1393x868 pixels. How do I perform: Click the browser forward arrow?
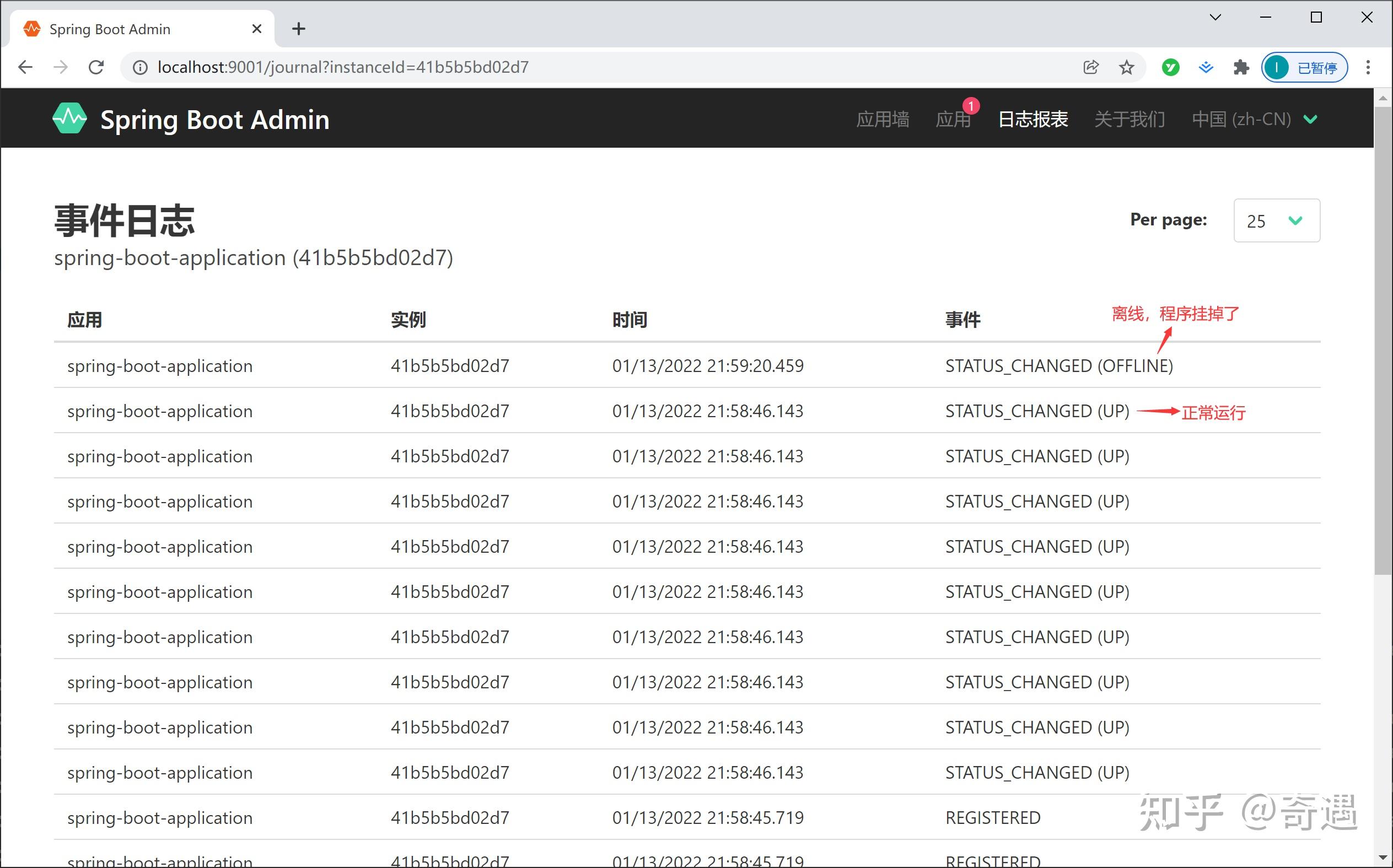(61, 67)
